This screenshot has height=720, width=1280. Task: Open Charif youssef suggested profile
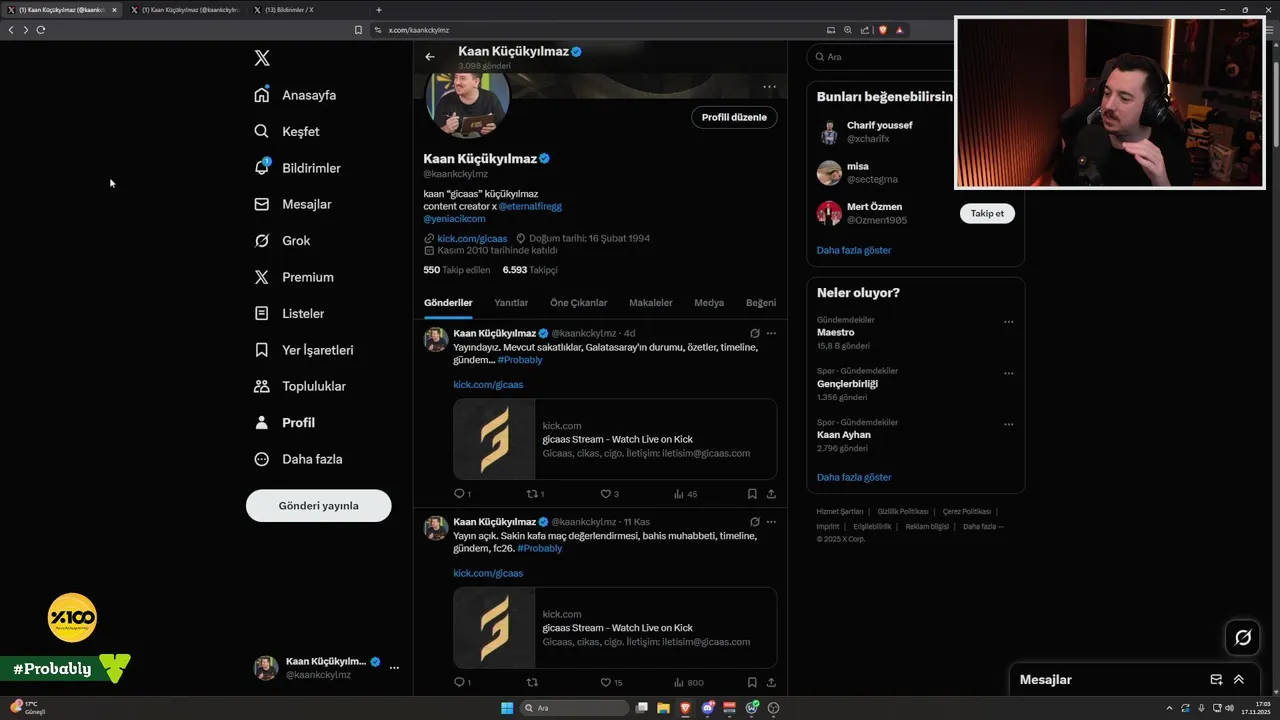tap(879, 132)
